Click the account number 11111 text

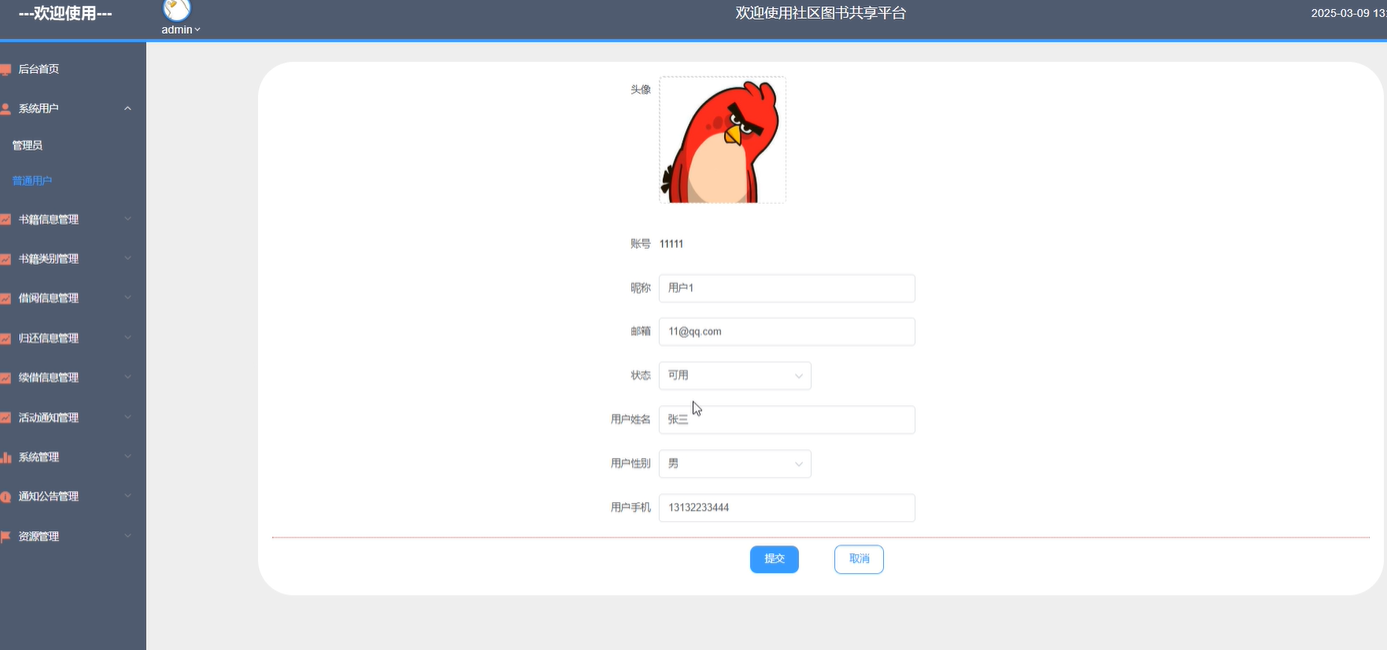[672, 244]
